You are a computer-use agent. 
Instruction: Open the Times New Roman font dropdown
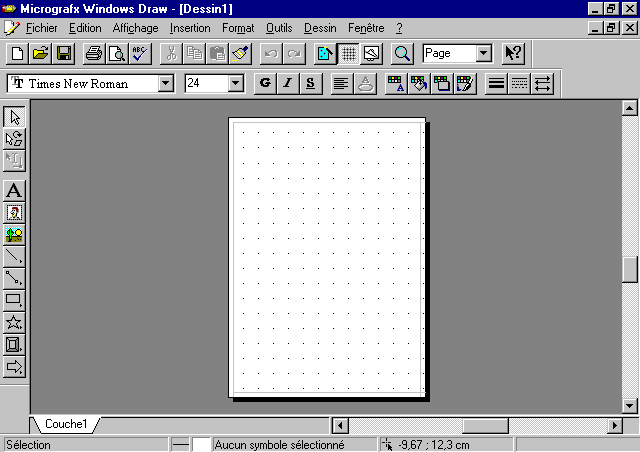click(x=166, y=83)
